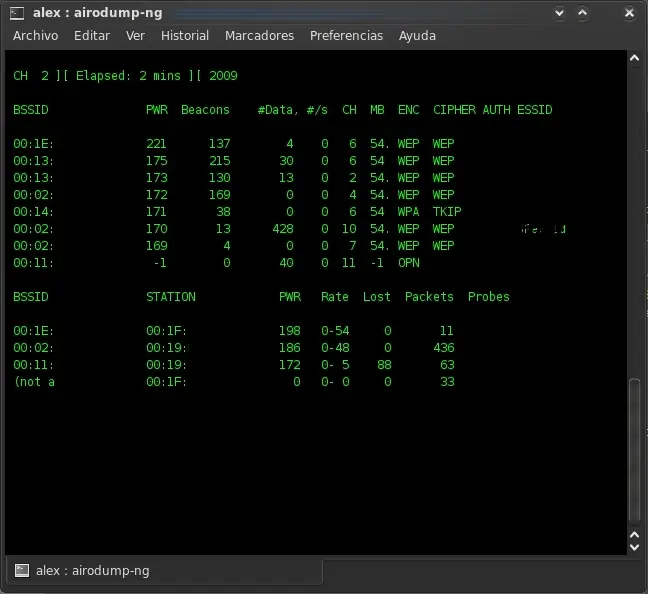Viewport: 648px width, 594px height.
Task: Click the year '2009' in header
Action: coord(223,76)
